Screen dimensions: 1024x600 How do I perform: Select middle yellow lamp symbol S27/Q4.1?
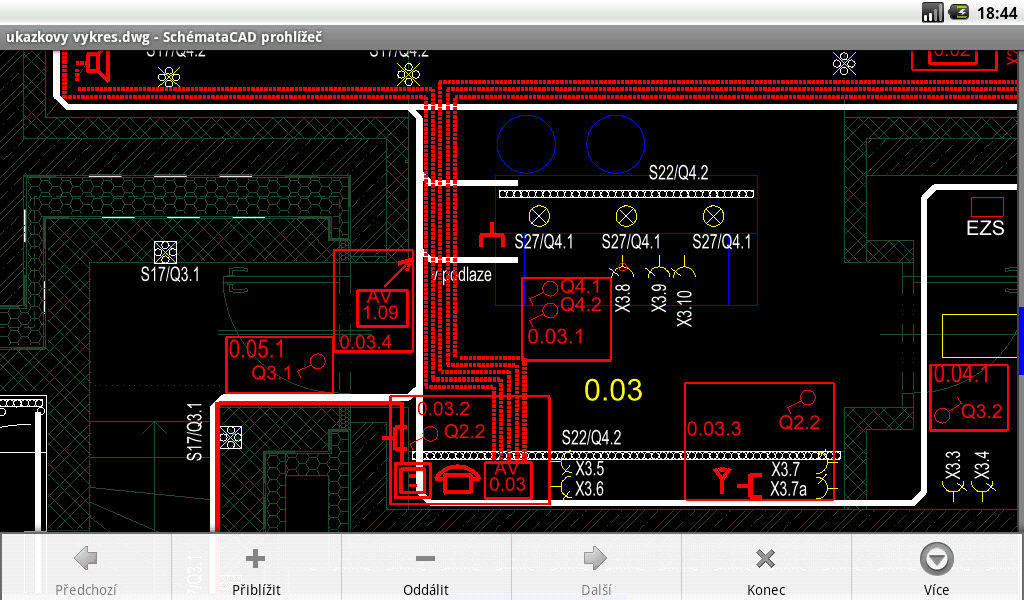pos(626,216)
